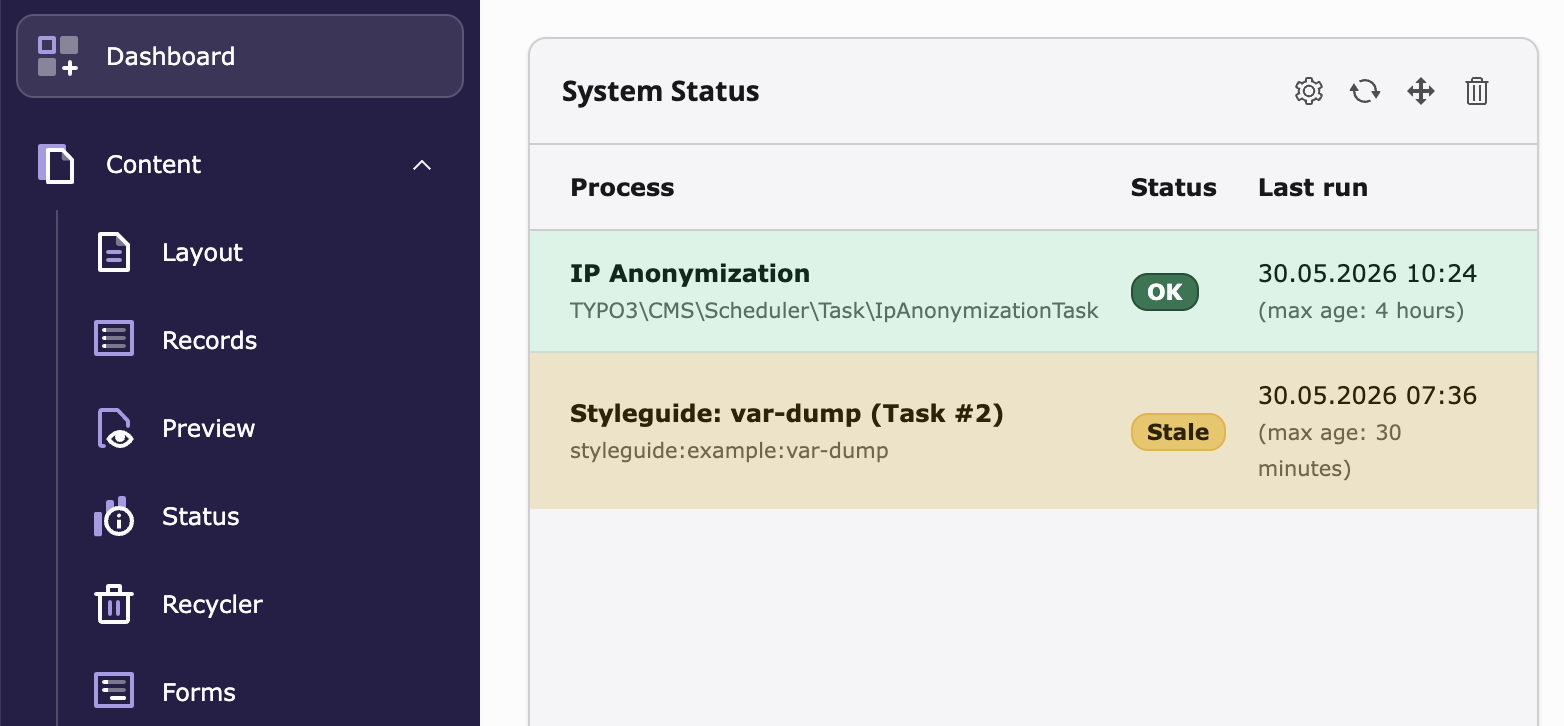Click the Layout document icon
Screen dimensions: 1564x726
click(114, 252)
